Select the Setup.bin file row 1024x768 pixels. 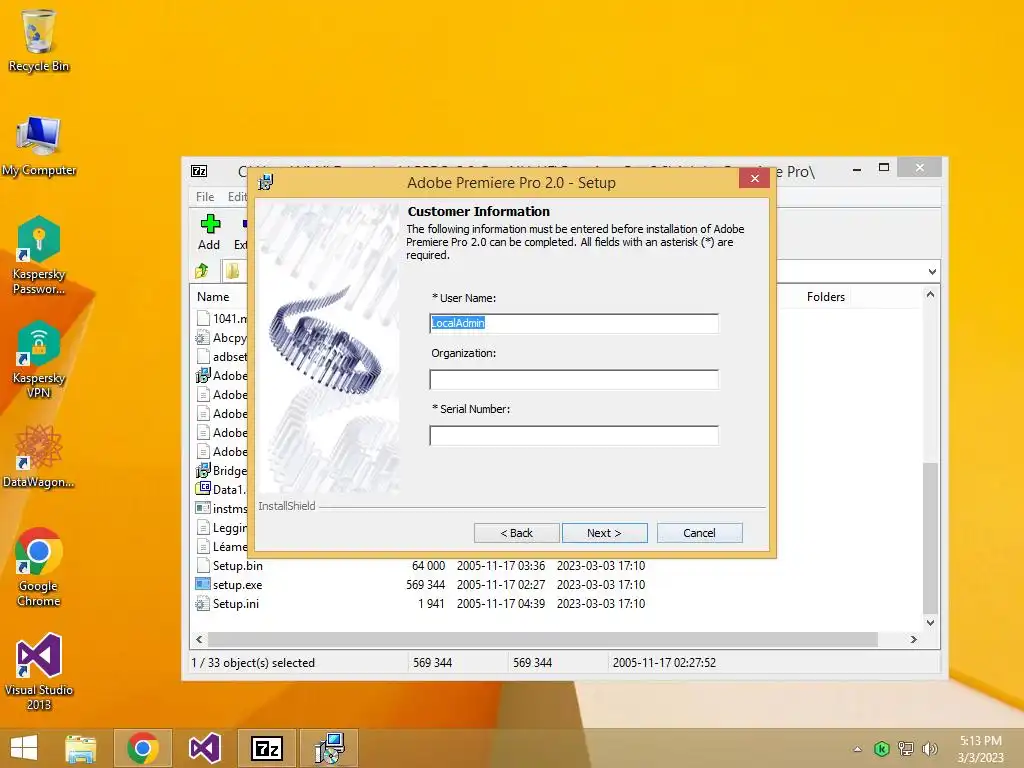pos(420,566)
